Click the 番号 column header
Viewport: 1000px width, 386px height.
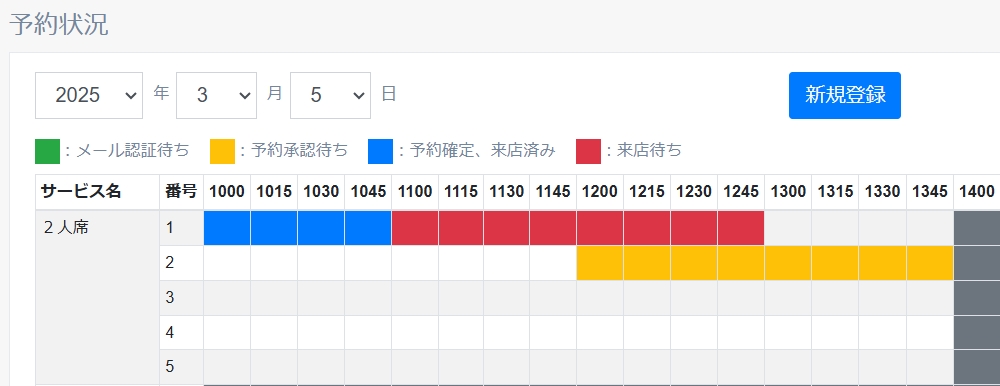[x=182, y=191]
